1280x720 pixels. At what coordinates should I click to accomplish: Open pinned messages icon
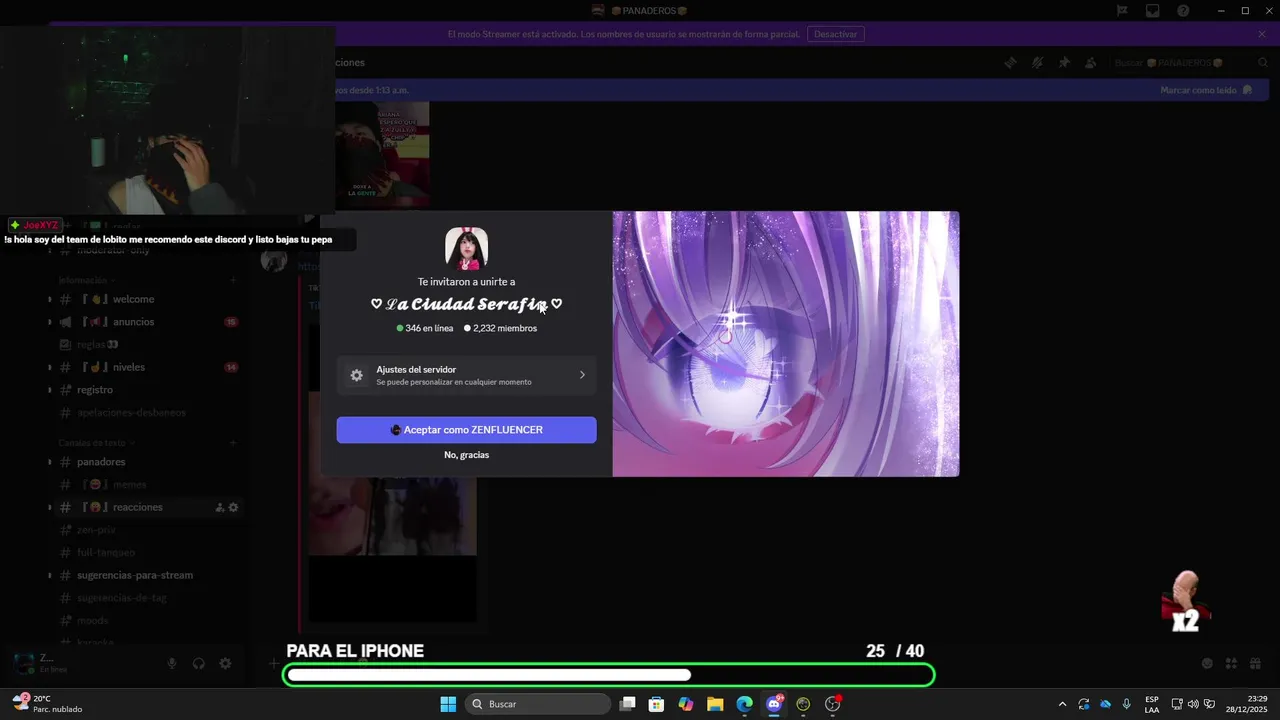pyautogui.click(x=1064, y=62)
